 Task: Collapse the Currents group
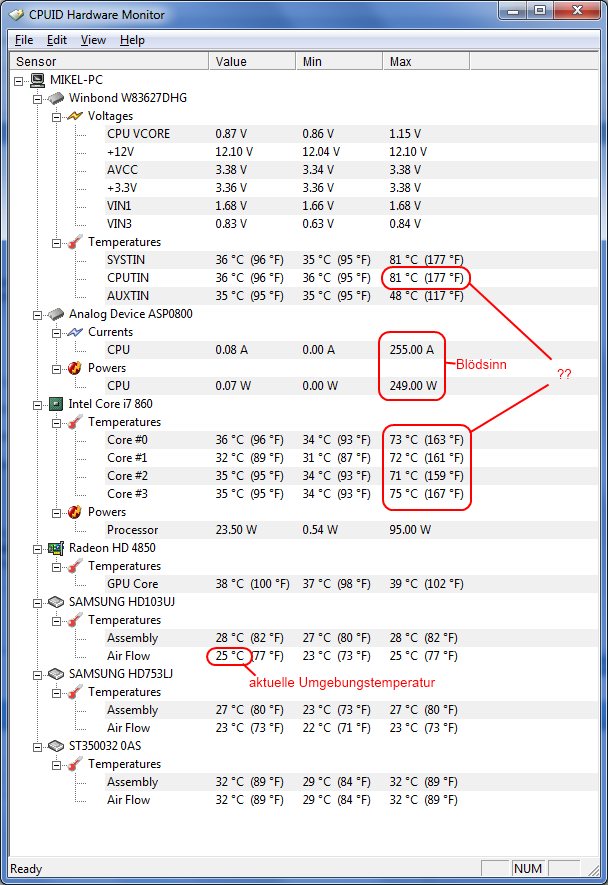tap(56, 333)
